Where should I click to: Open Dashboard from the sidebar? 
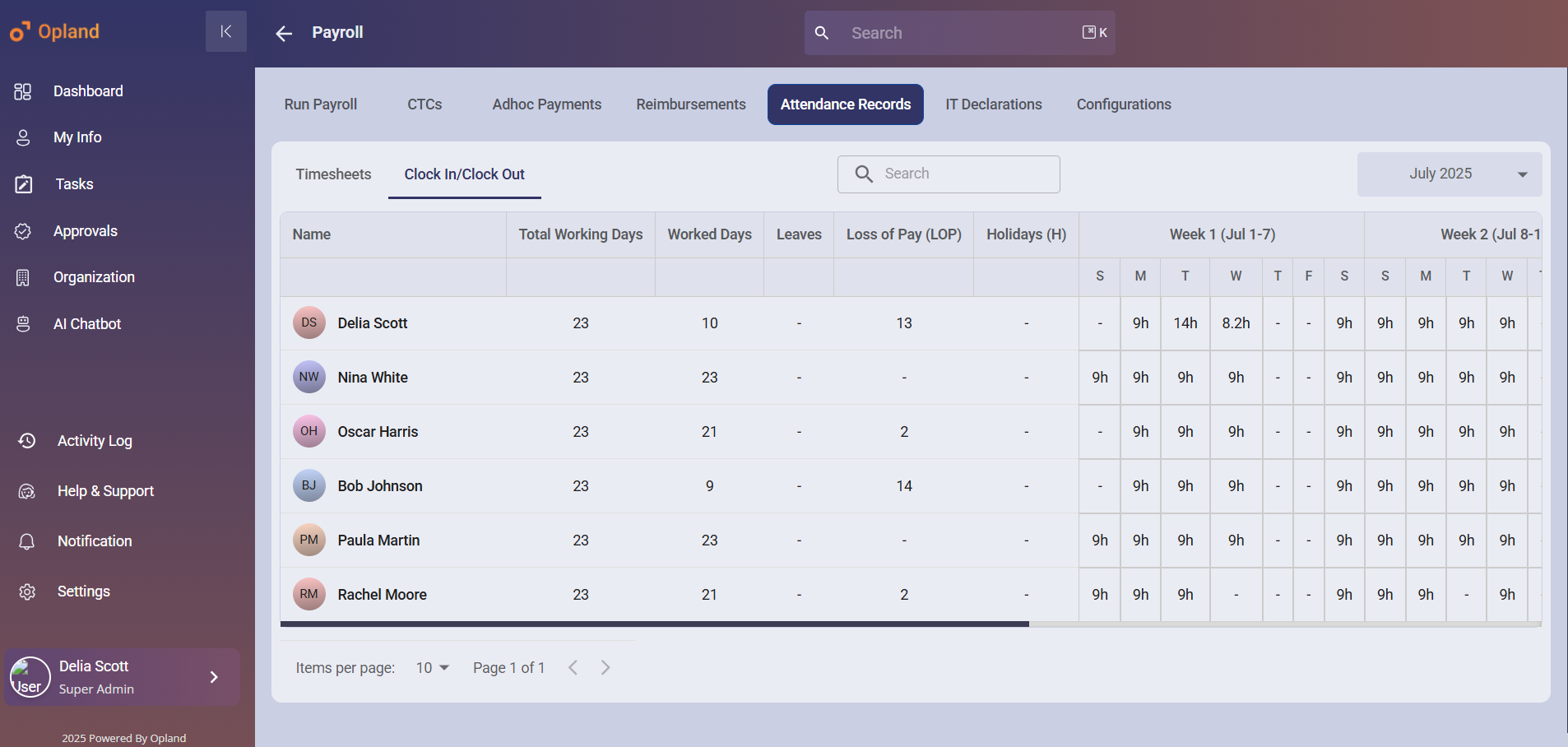coord(88,91)
